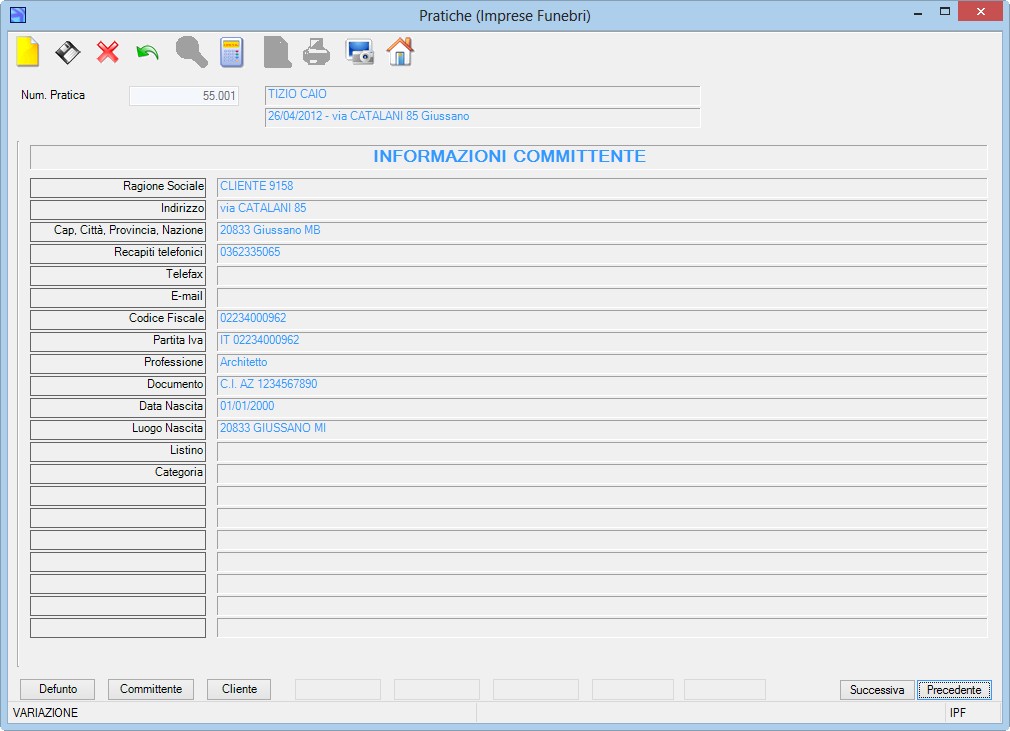The image size is (1010, 731).
Task: Click the green undo arrow icon
Action: 148,52
